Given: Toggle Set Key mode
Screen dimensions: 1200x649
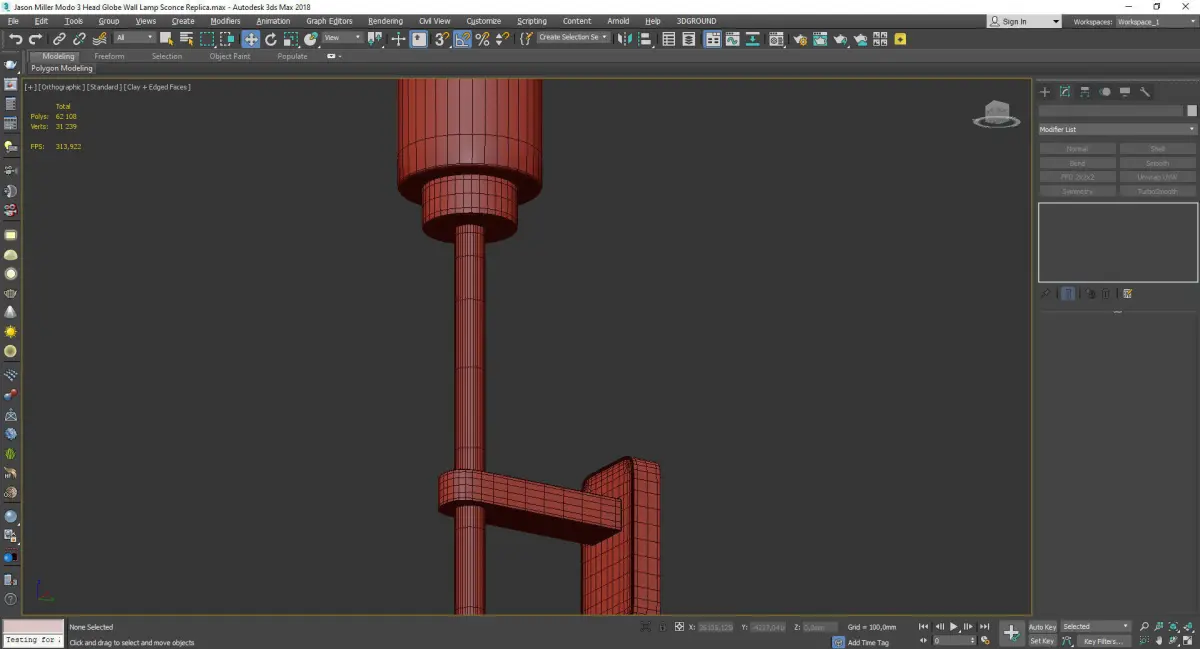Looking at the screenshot, I should tap(1042, 640).
